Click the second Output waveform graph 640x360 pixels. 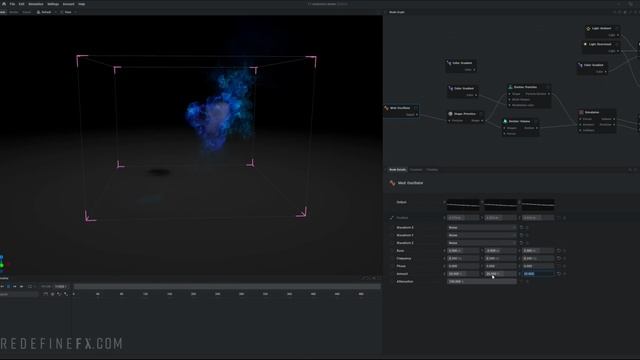(500, 204)
